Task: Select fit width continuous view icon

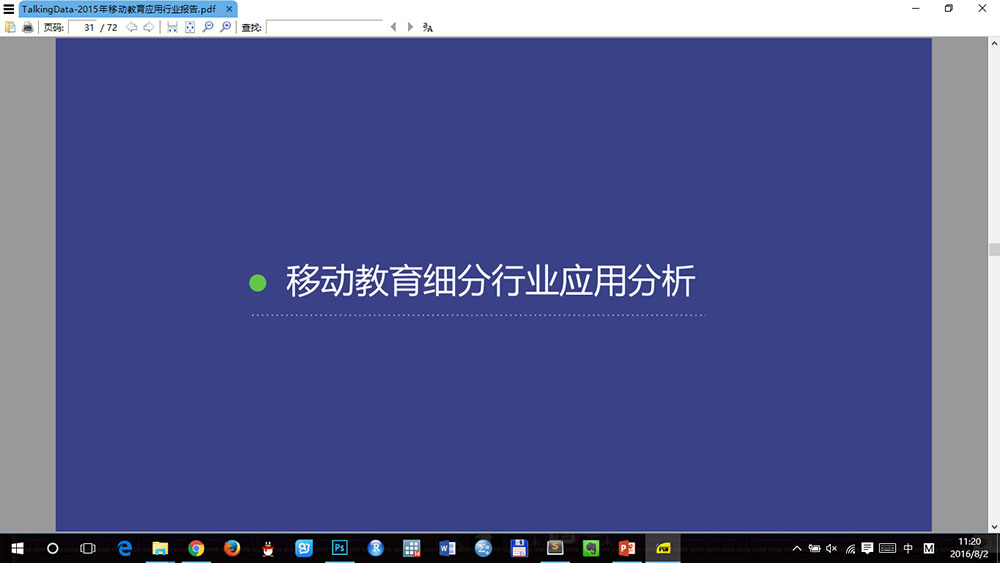Action: click(x=172, y=27)
